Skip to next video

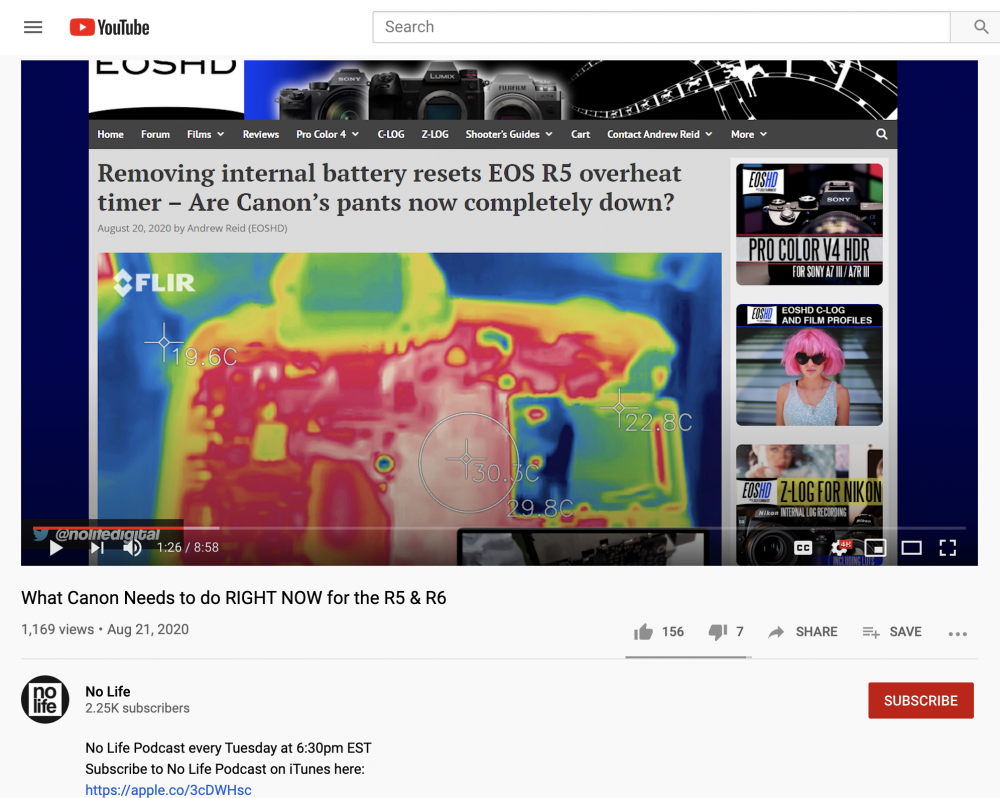97,547
